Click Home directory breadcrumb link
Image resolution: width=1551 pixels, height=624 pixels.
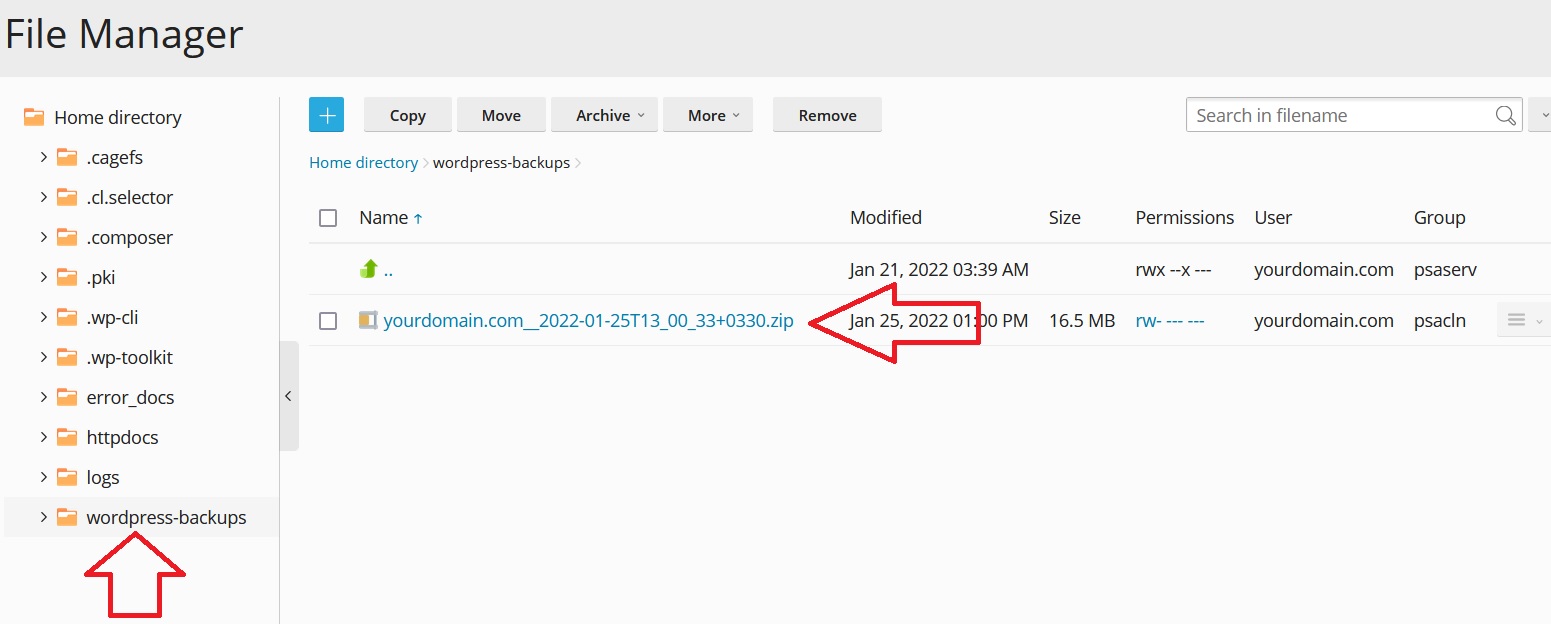tap(363, 162)
